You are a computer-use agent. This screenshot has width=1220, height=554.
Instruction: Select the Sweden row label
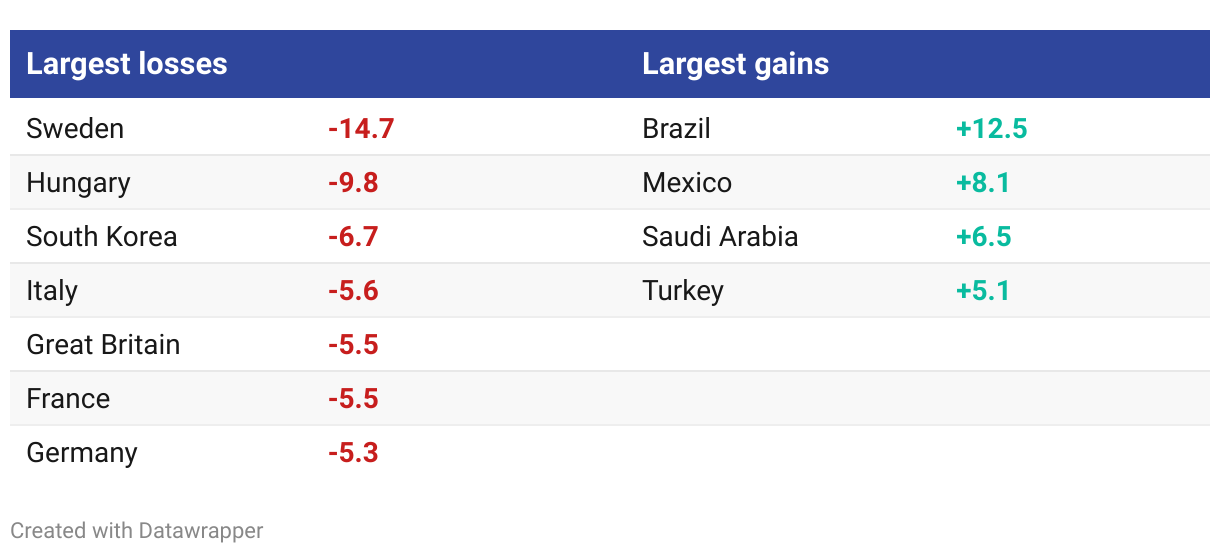click(75, 129)
